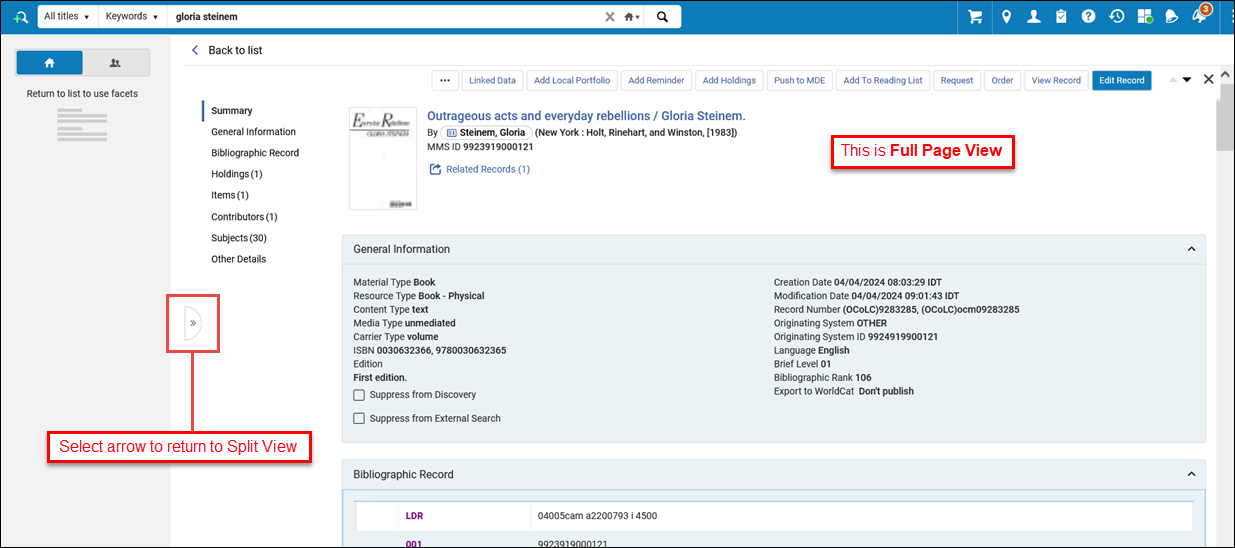
Task: Toggle Suppress from External Search checkbox
Action: pyautogui.click(x=359, y=418)
